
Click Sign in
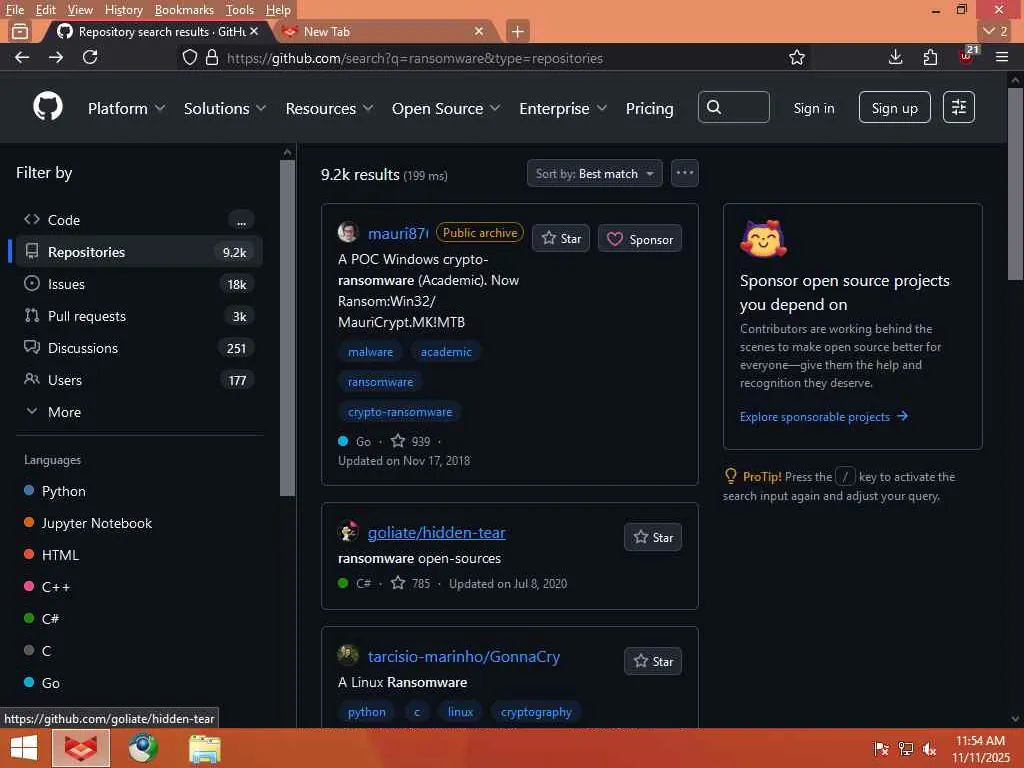pos(814,108)
